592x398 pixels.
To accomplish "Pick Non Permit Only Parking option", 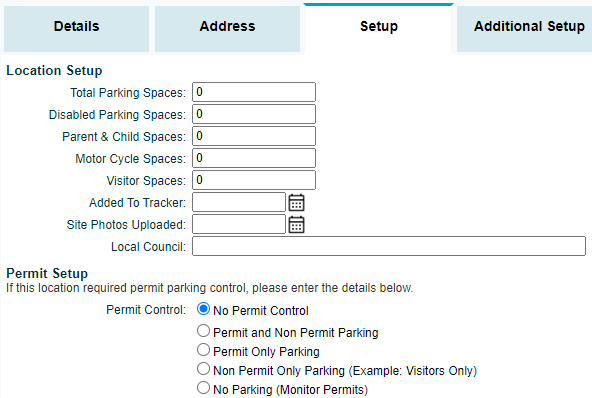I will (x=203, y=369).
